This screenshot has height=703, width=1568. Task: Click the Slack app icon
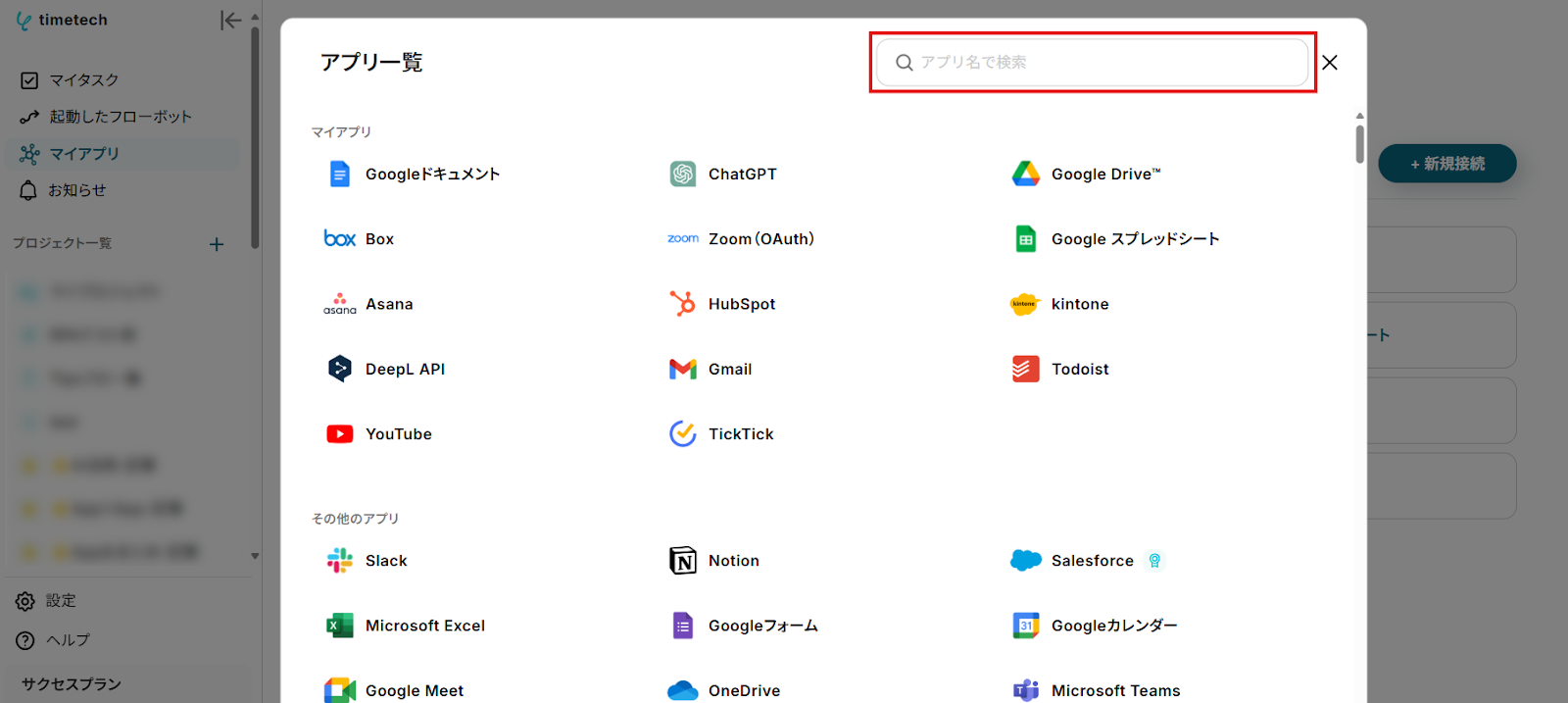pyautogui.click(x=339, y=561)
